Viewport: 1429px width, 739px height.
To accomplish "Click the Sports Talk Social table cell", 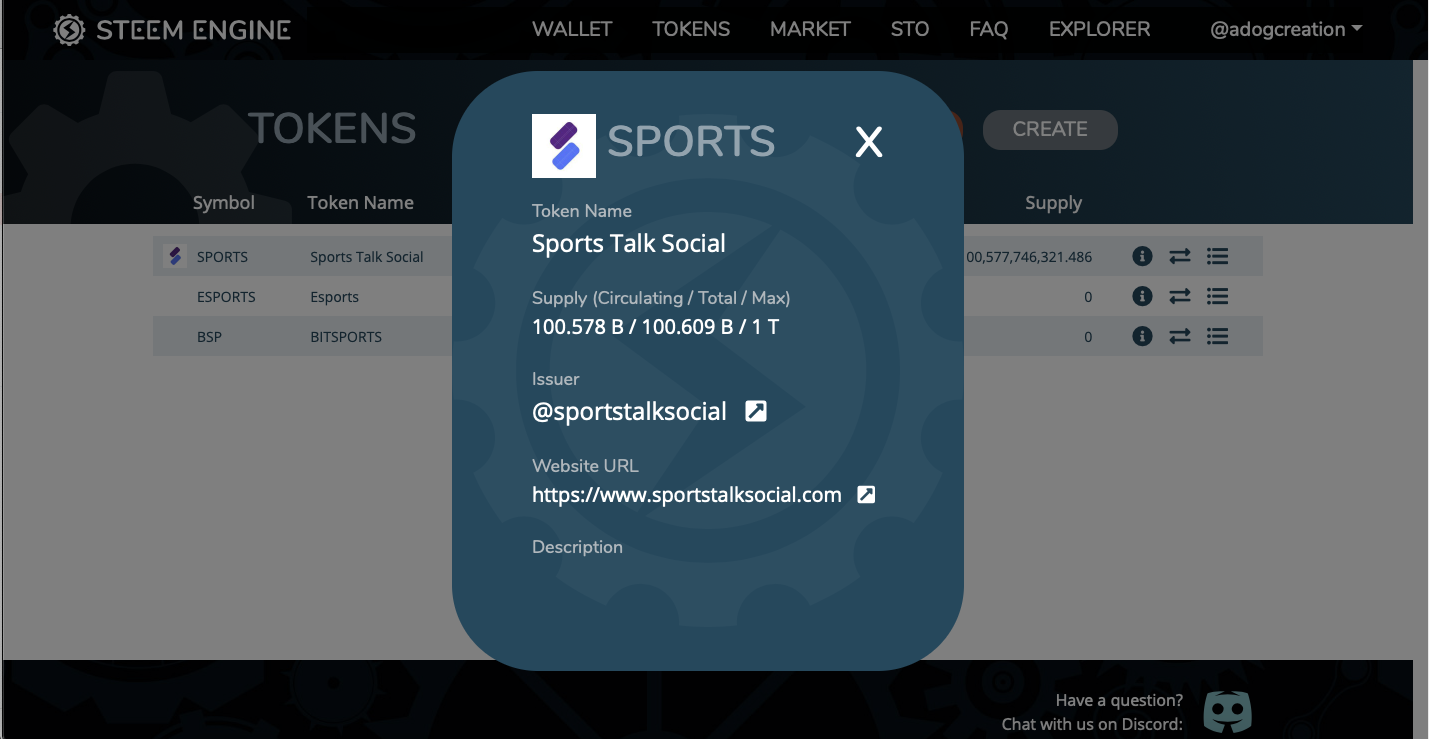I will [367, 257].
